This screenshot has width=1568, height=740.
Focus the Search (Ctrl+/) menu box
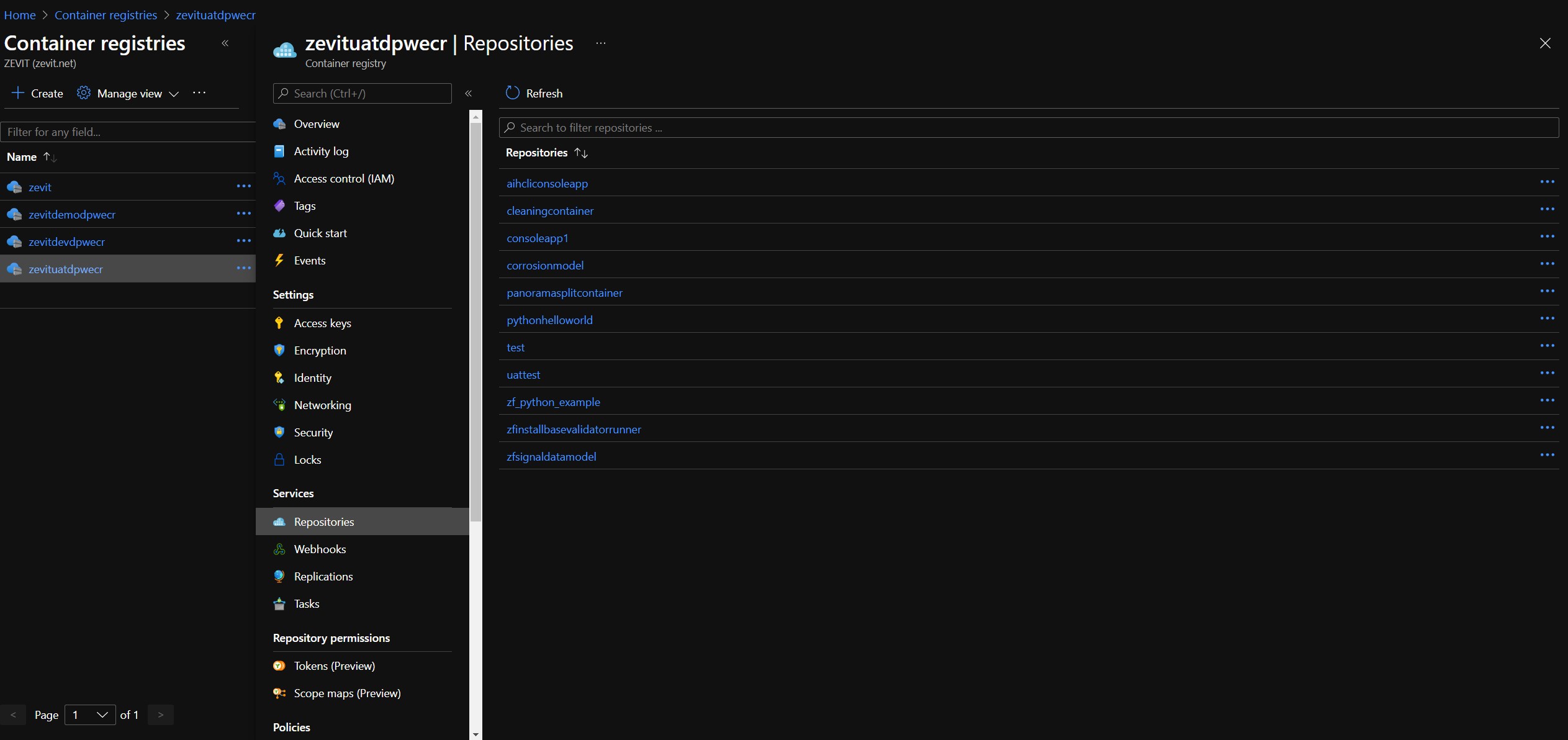point(363,94)
